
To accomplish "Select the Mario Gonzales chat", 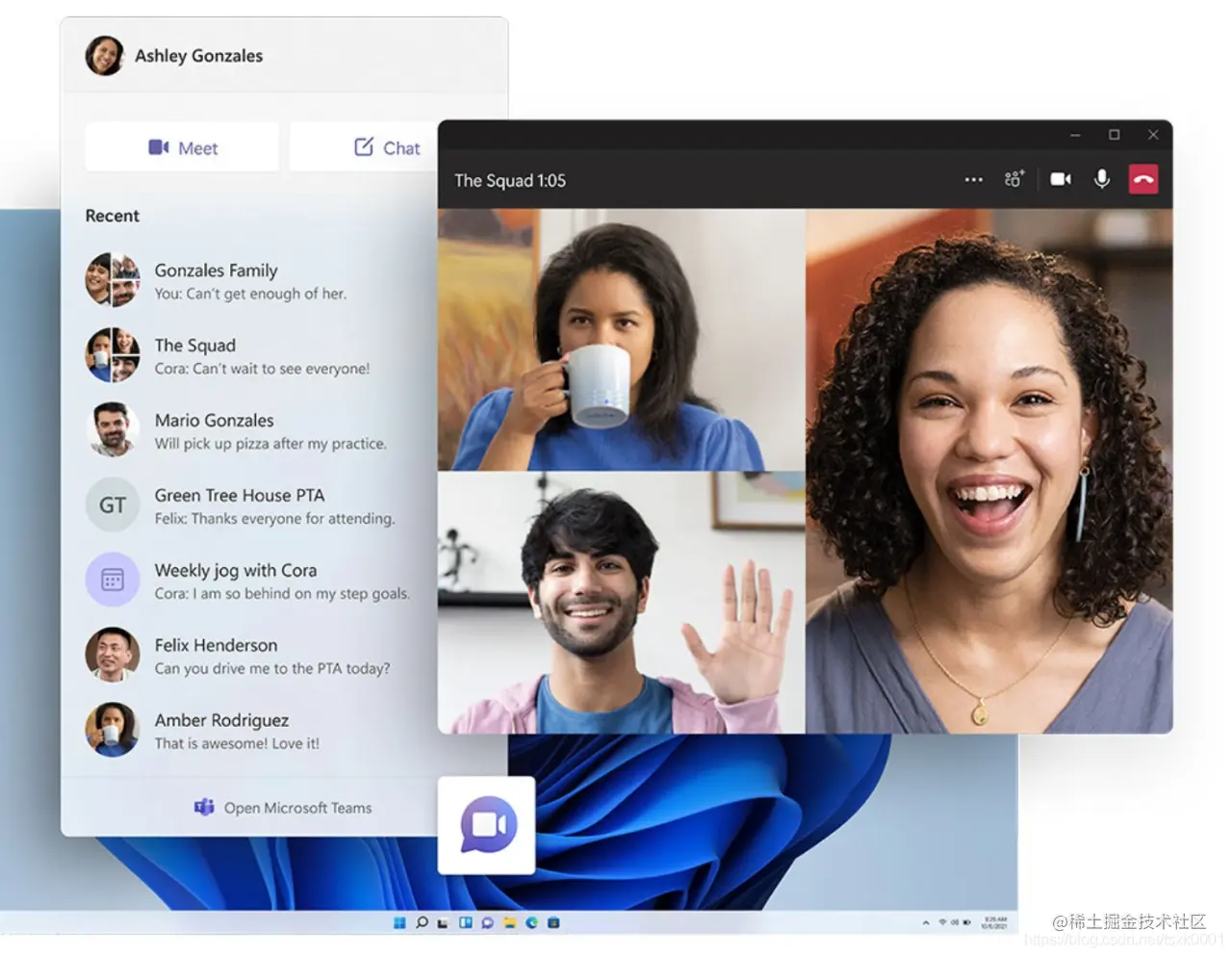I will tap(250, 430).
